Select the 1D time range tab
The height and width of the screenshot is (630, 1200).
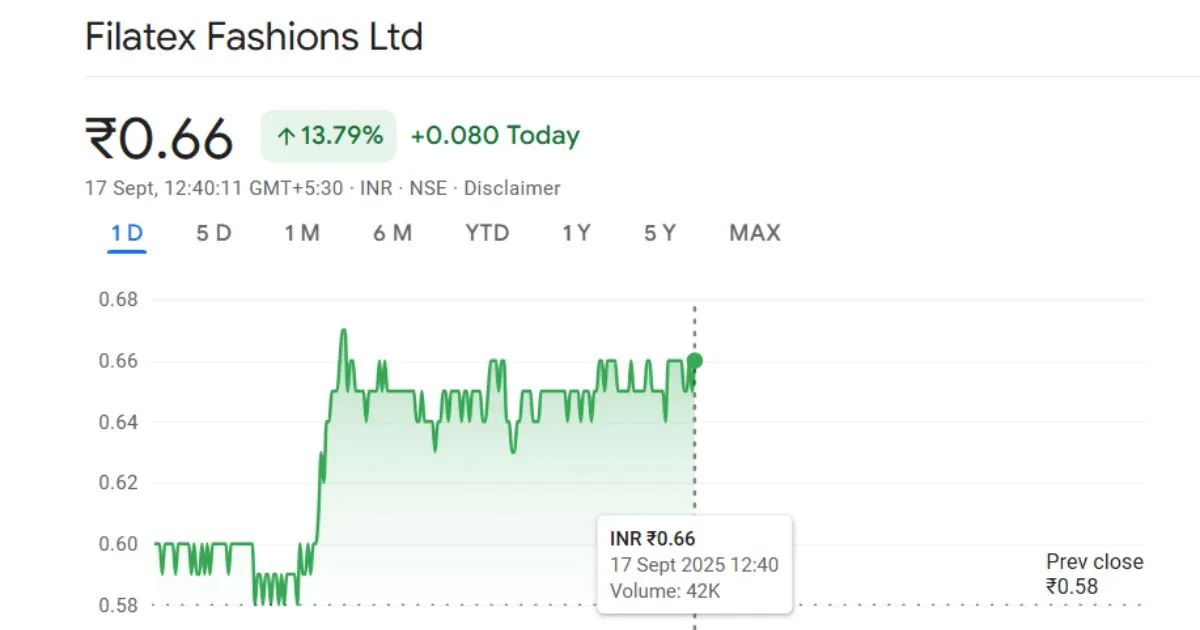(x=127, y=234)
